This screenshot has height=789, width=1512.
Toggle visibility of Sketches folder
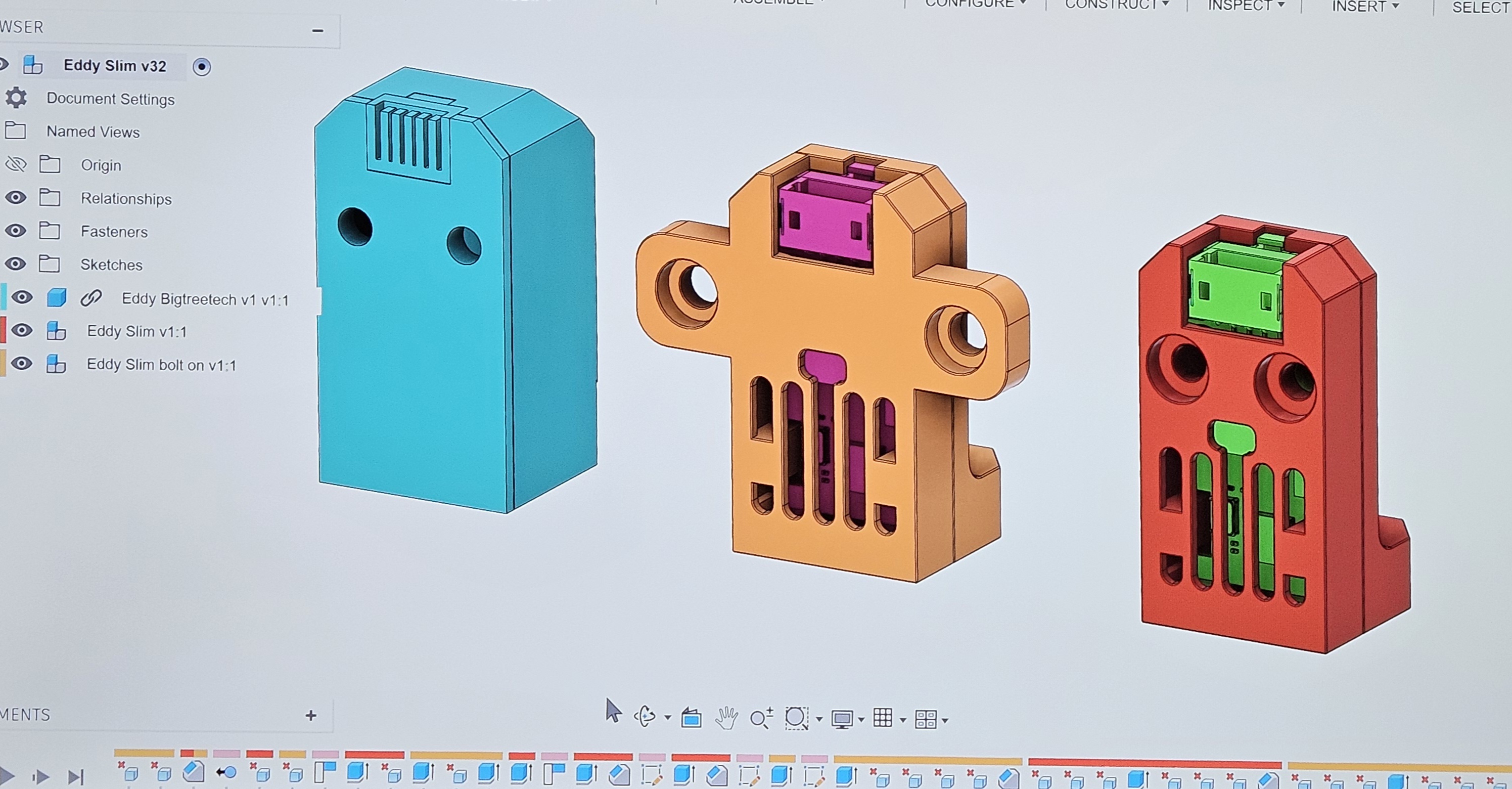(x=16, y=264)
